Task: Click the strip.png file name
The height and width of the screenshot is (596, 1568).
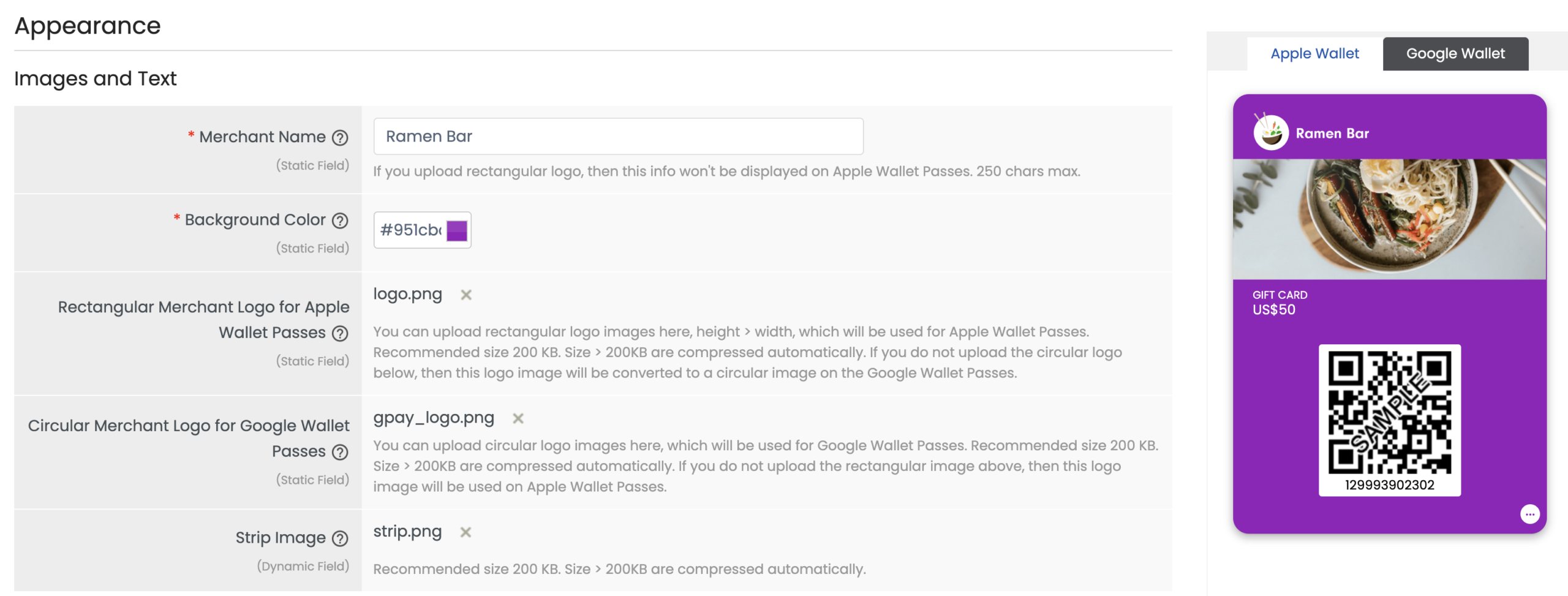Action: [407, 532]
